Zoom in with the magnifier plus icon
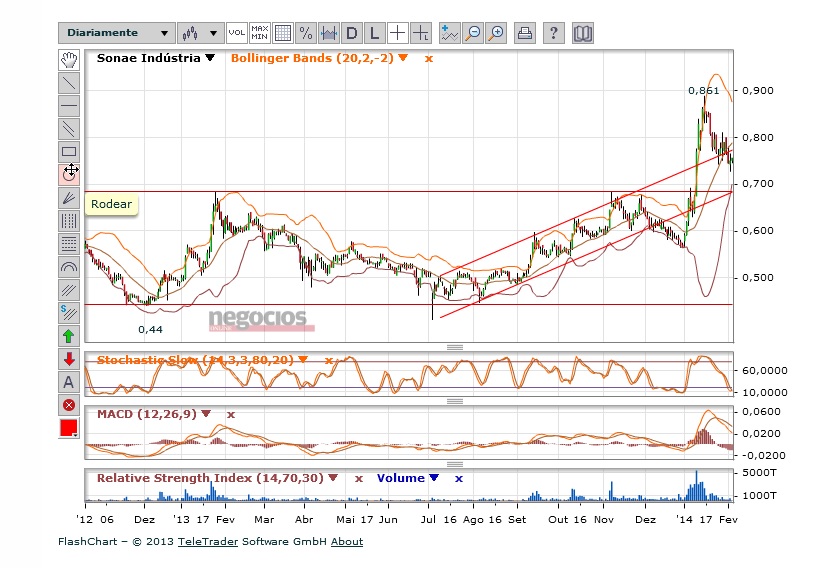814x574 pixels. pos(497,33)
